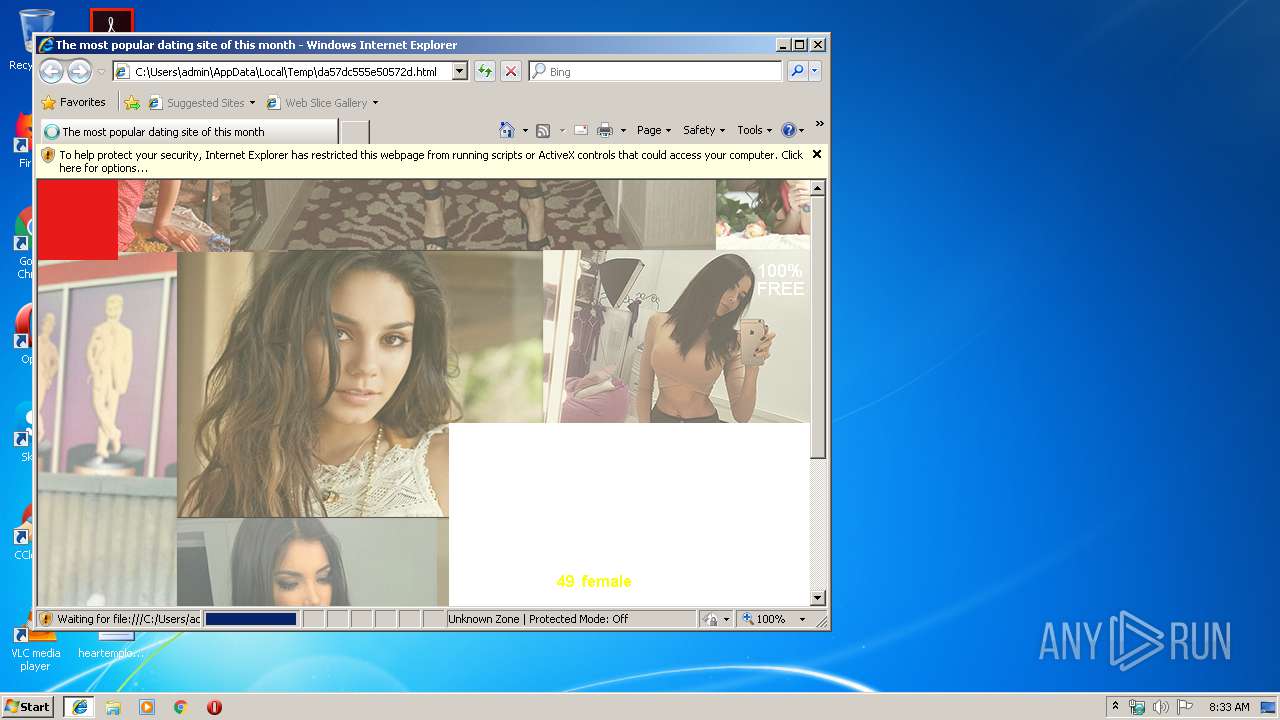Screen dimensions: 1280x720
Task: Open the Safety menu
Action: pyautogui.click(x=704, y=130)
